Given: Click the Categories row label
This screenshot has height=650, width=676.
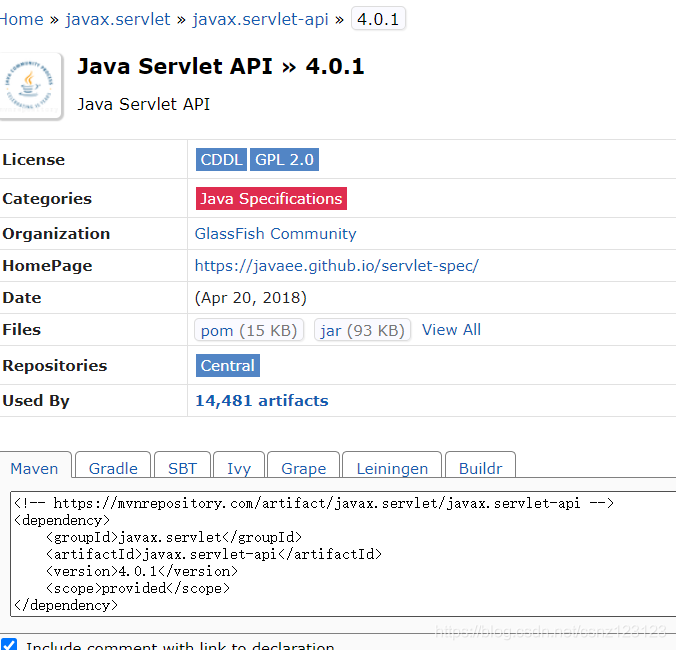Looking at the screenshot, I should click(x=47, y=199).
